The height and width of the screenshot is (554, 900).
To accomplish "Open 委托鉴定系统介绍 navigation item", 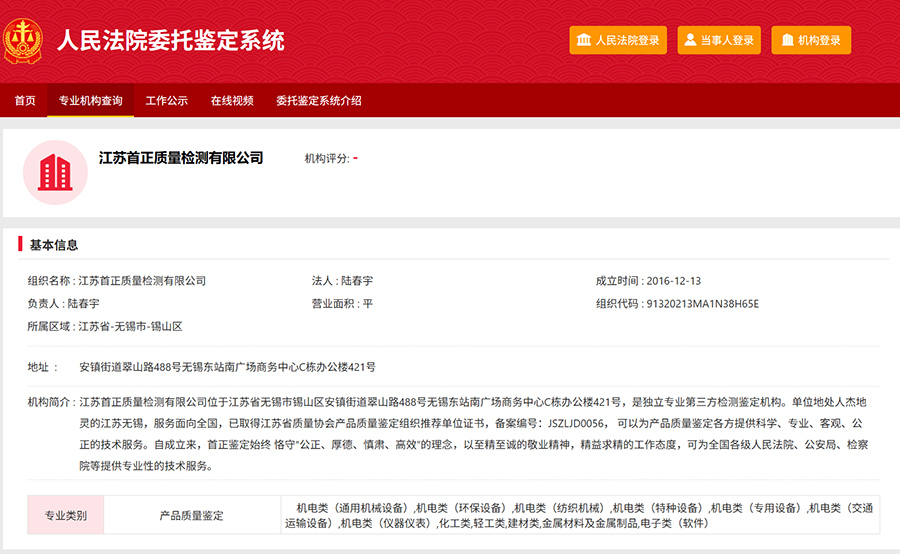I will click(x=319, y=100).
